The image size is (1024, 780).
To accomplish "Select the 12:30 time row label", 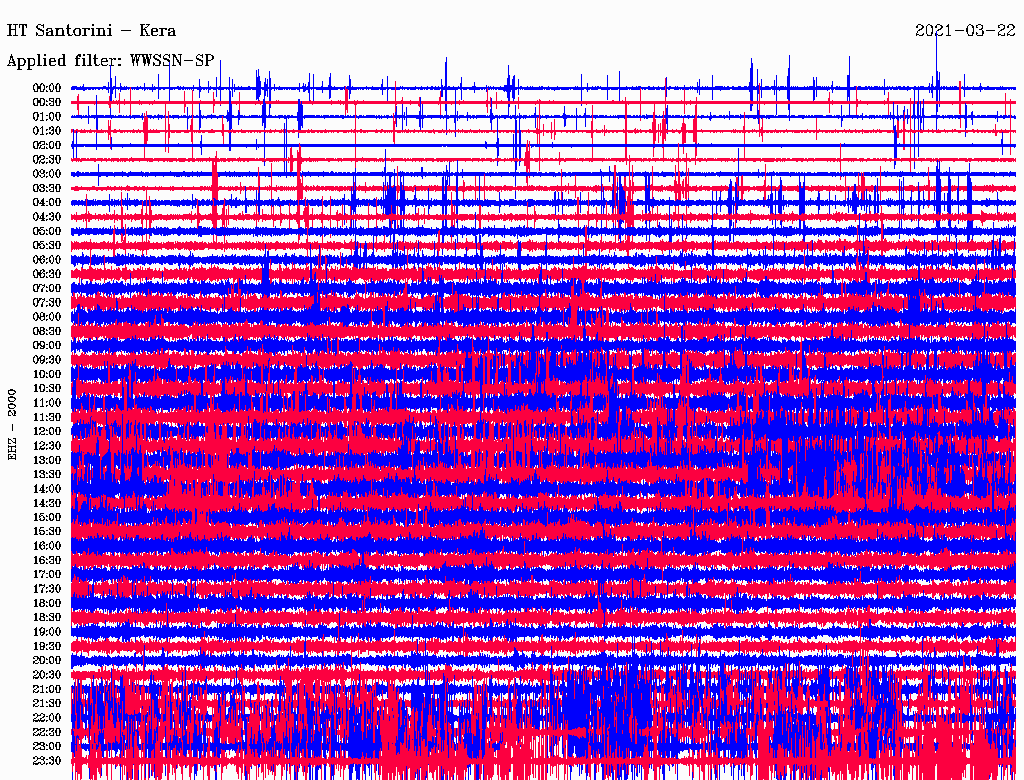I will point(47,446).
